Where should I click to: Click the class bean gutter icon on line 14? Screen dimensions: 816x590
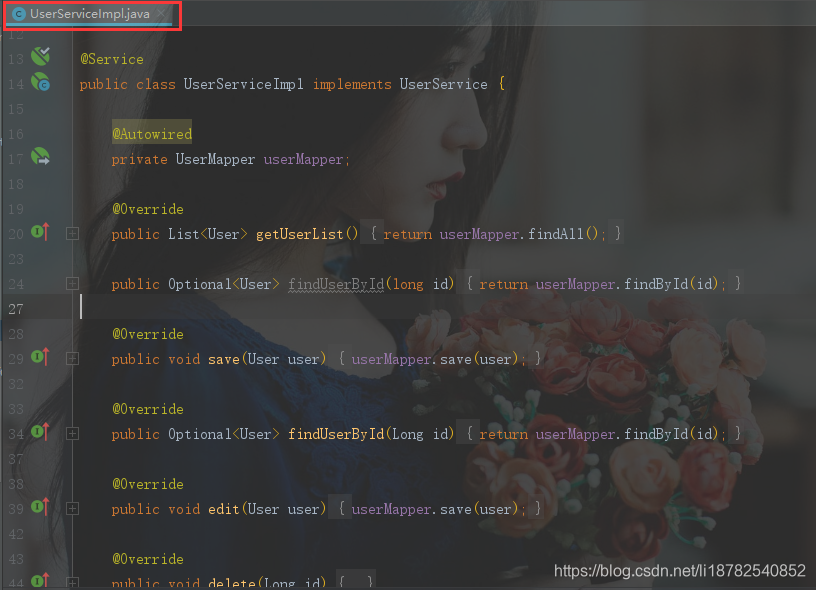pos(40,82)
